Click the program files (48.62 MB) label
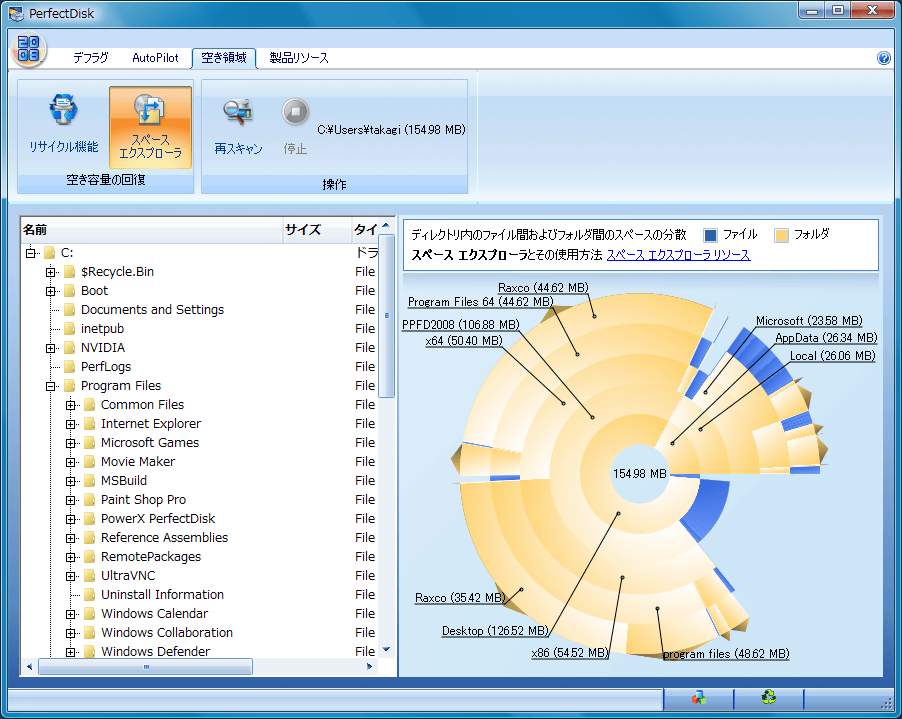This screenshot has height=719, width=902. (x=726, y=653)
